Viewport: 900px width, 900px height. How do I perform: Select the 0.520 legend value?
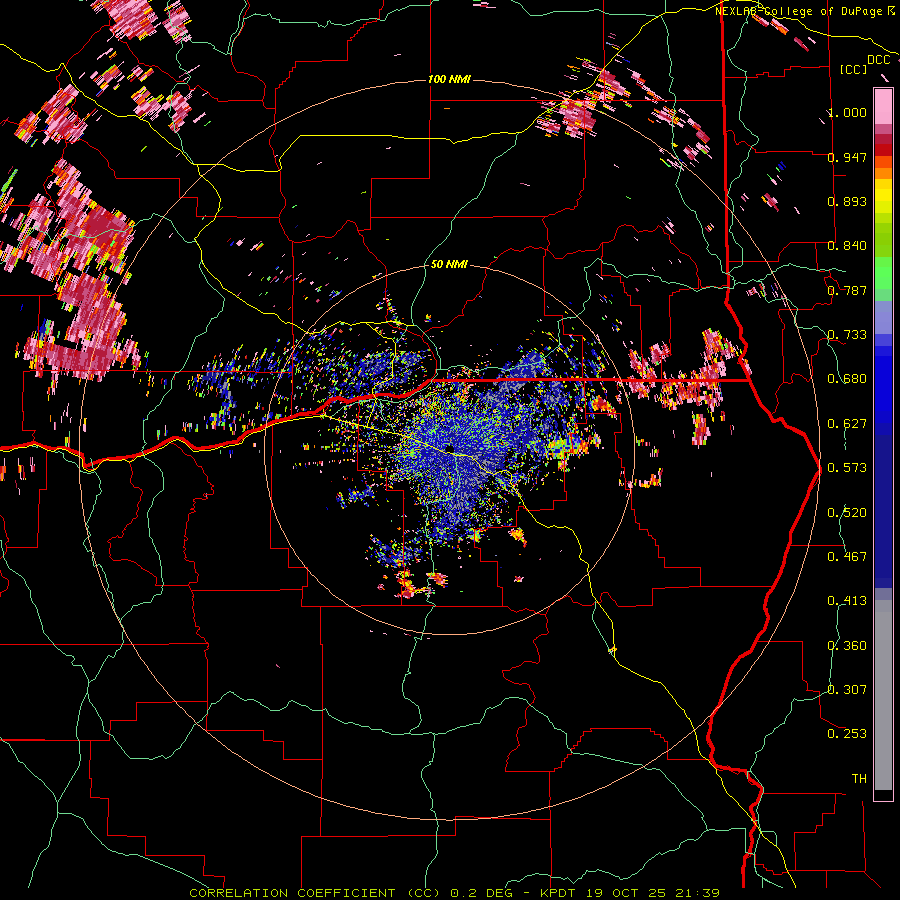(x=847, y=513)
